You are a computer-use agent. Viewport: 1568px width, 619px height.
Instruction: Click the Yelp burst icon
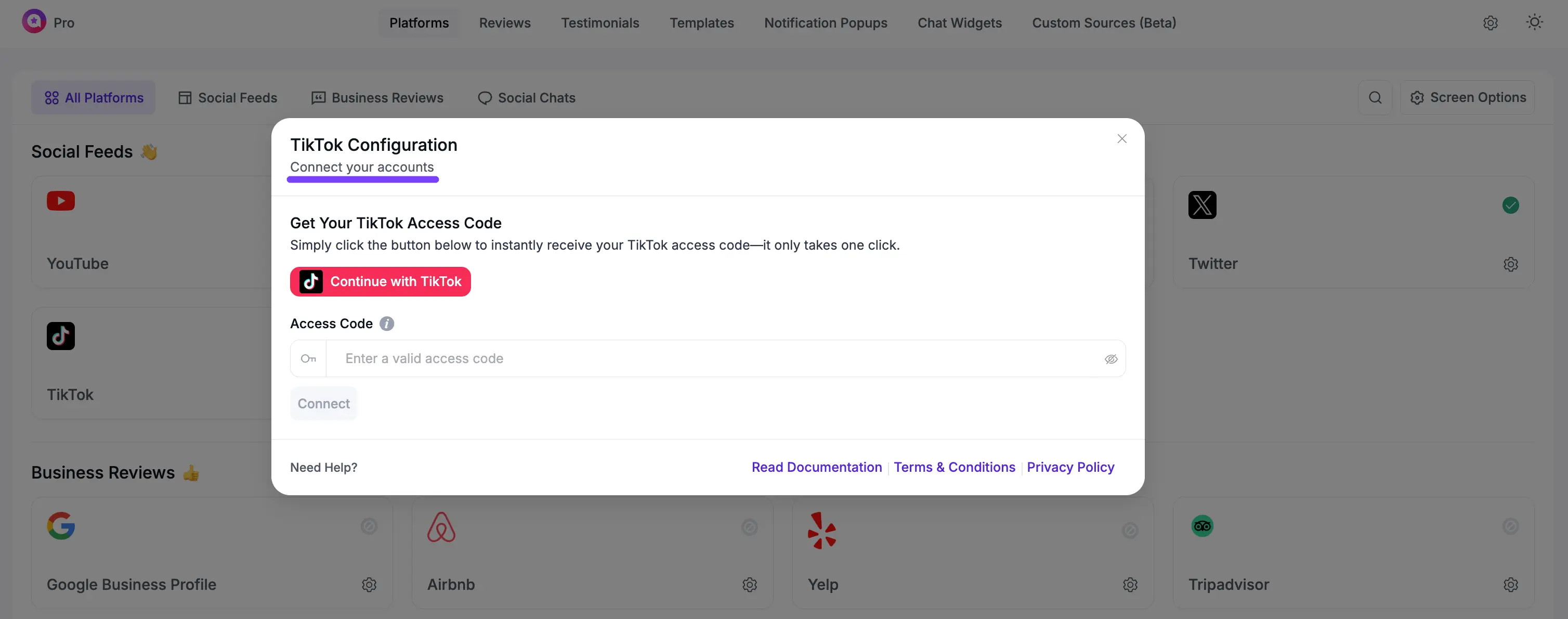pyautogui.click(x=823, y=530)
